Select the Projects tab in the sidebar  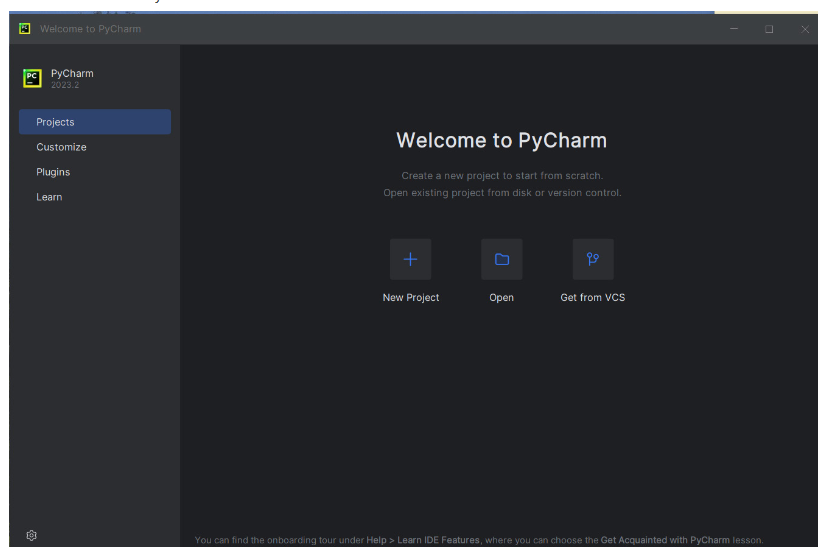(95, 122)
